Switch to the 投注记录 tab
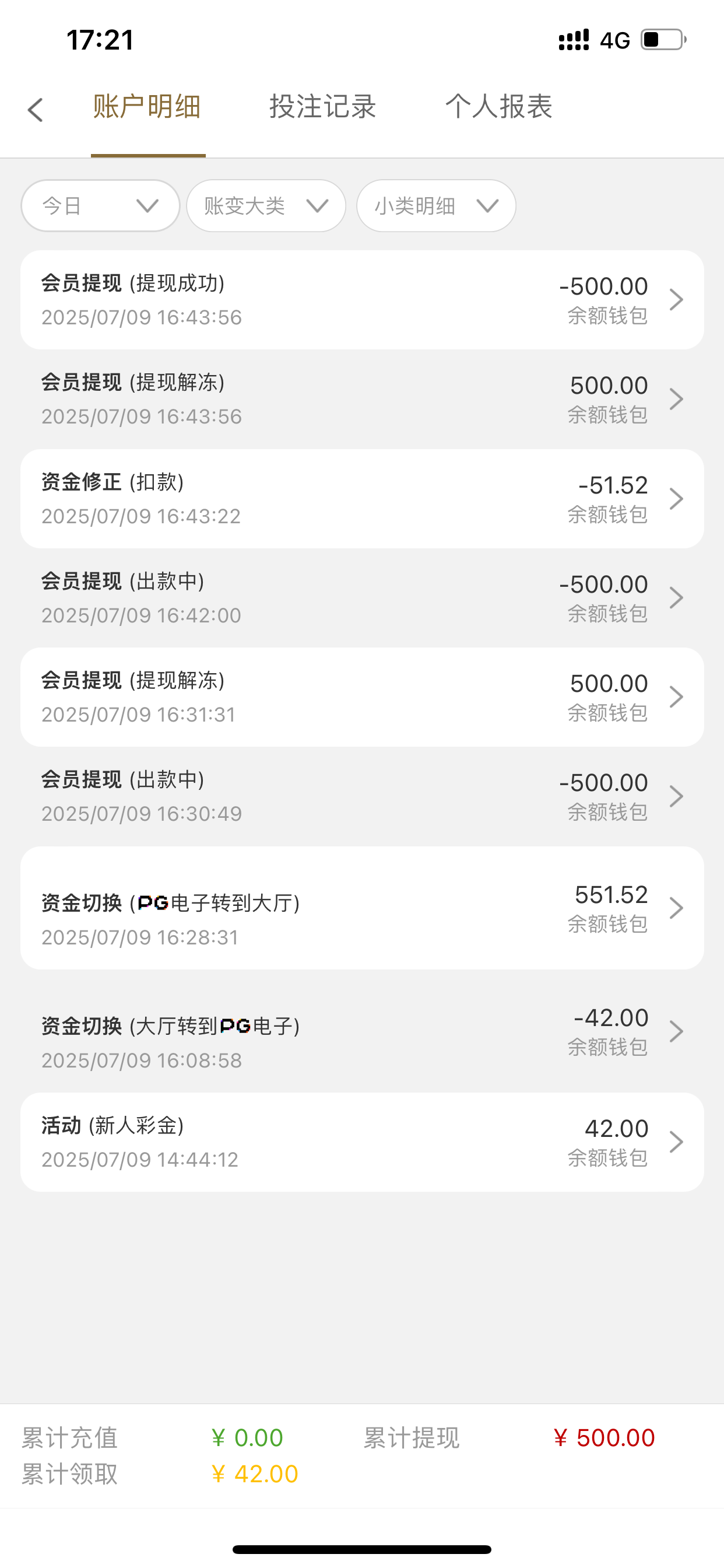 click(x=322, y=107)
